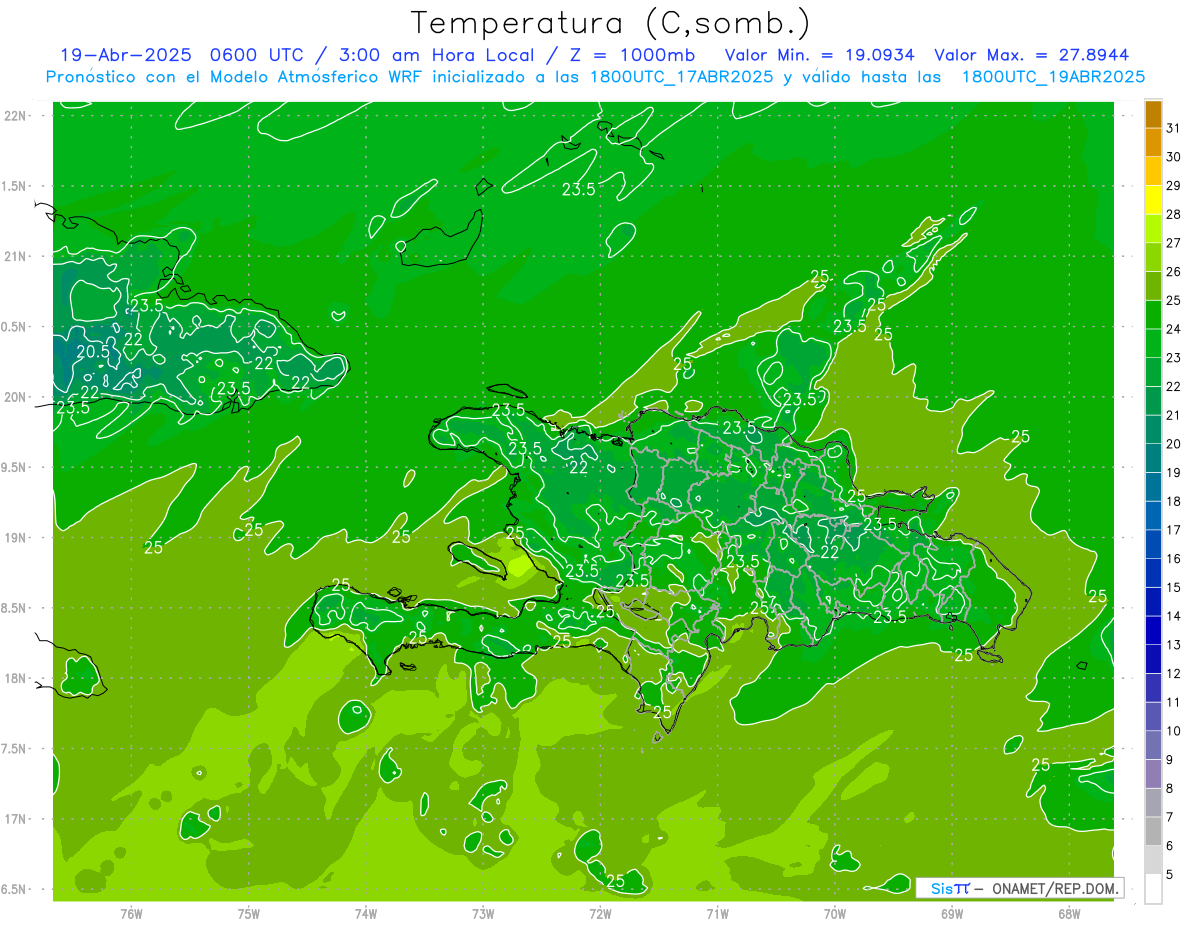Click the 'ONAMET/REP.DOM.' credit label
The image size is (1200, 927).
[x=1055, y=888]
